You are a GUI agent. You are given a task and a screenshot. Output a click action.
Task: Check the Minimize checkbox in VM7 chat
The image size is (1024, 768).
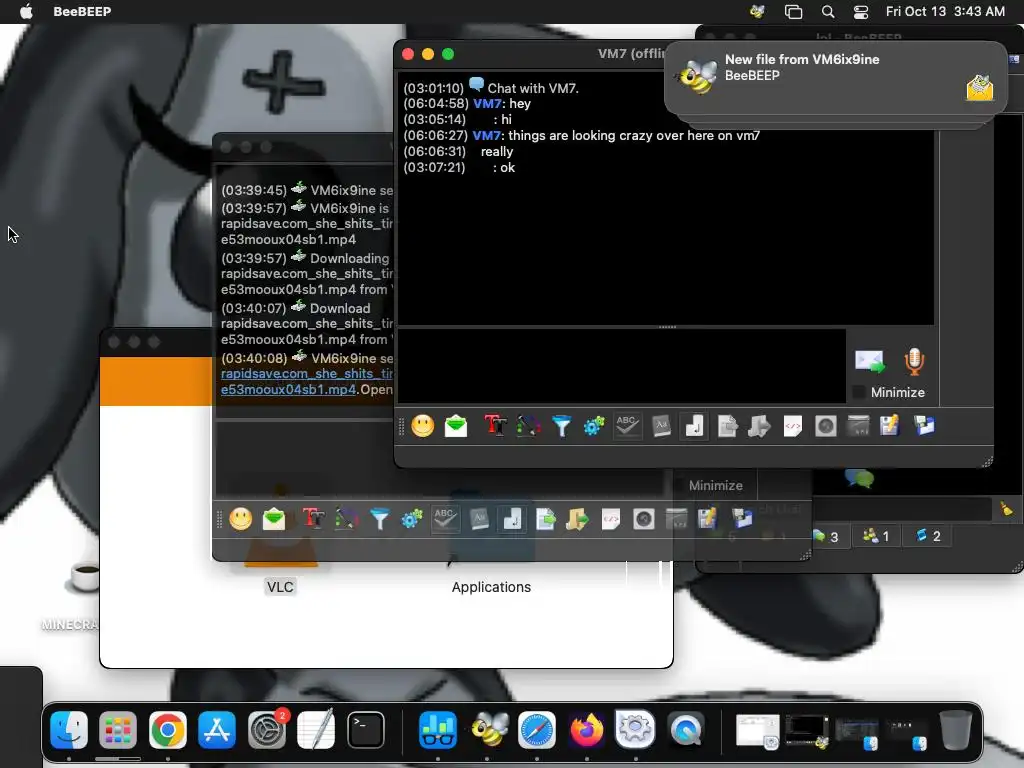pyautogui.click(x=859, y=392)
